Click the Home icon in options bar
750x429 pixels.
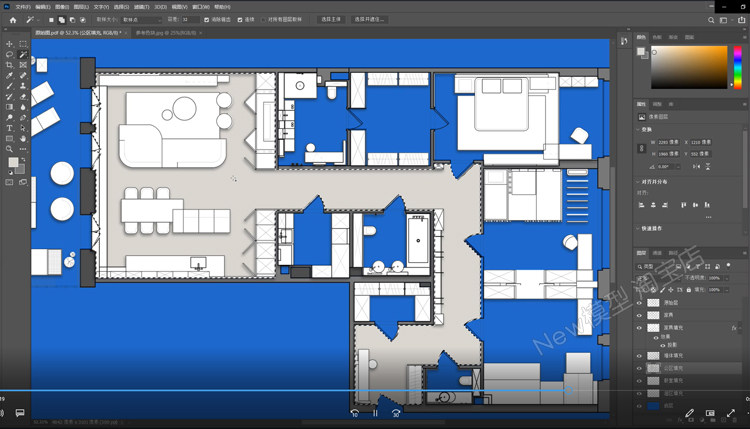click(12, 19)
